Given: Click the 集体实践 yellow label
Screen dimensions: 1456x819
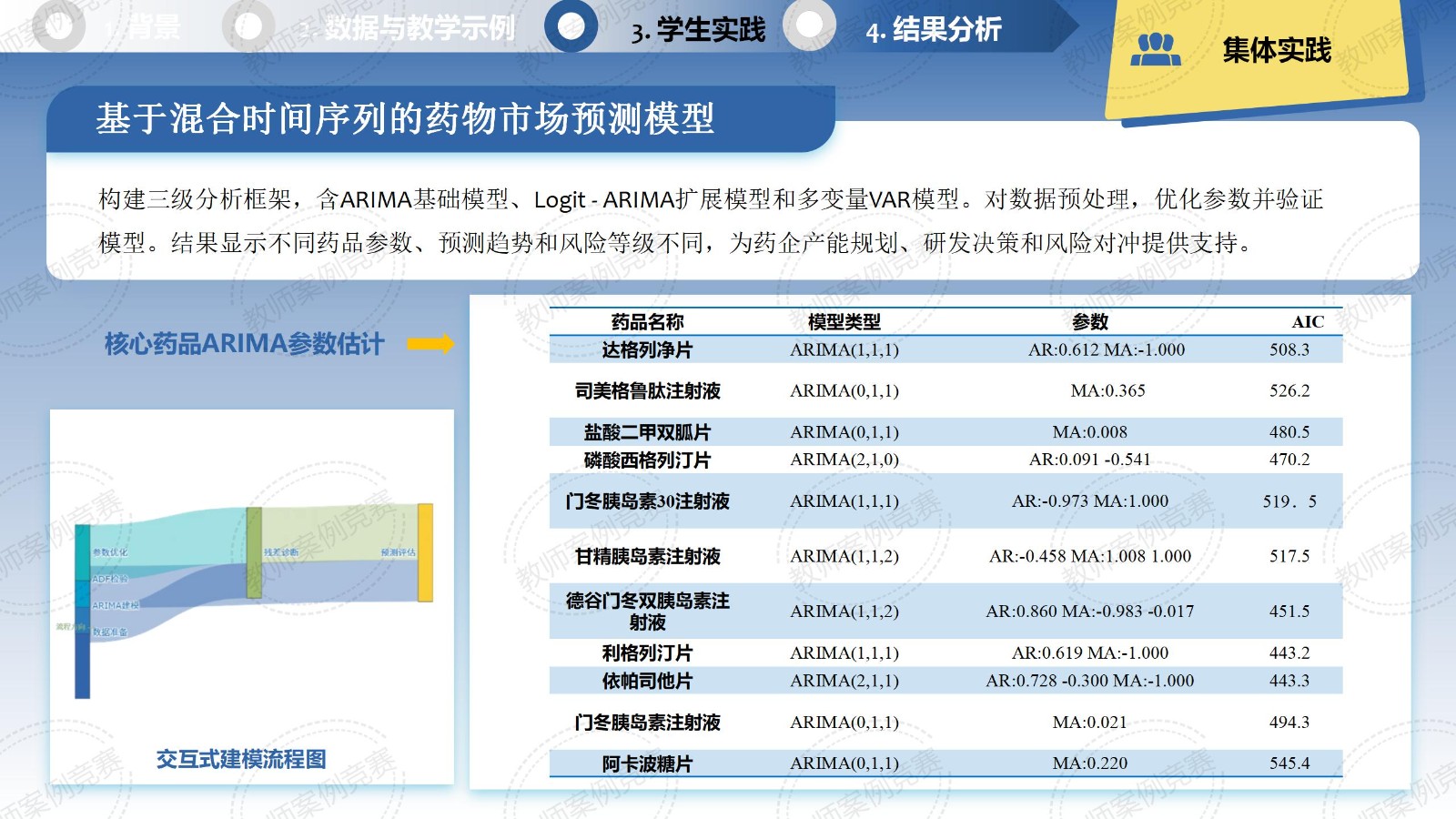Looking at the screenshot, I should tap(1276, 50).
